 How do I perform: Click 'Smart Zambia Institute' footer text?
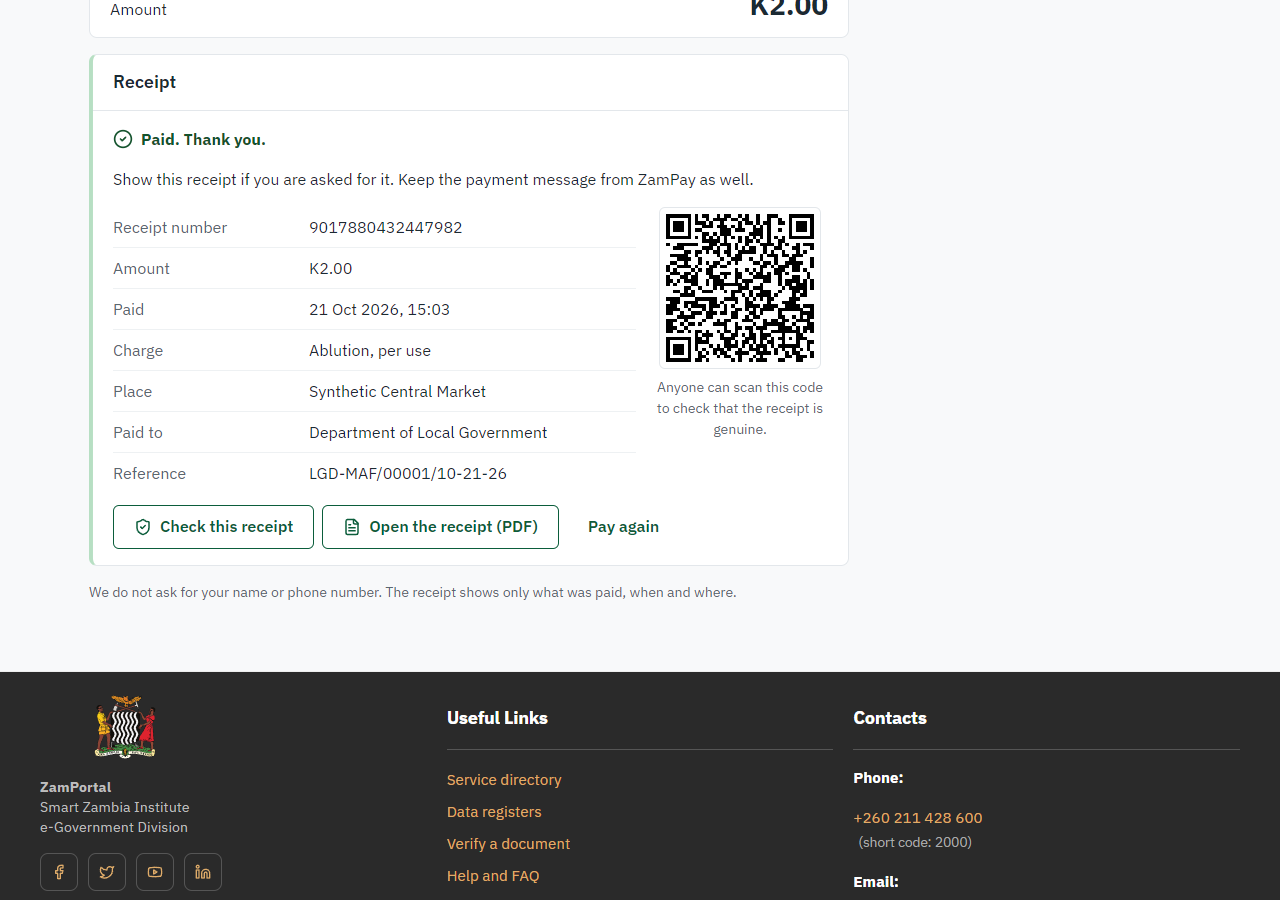click(x=114, y=807)
